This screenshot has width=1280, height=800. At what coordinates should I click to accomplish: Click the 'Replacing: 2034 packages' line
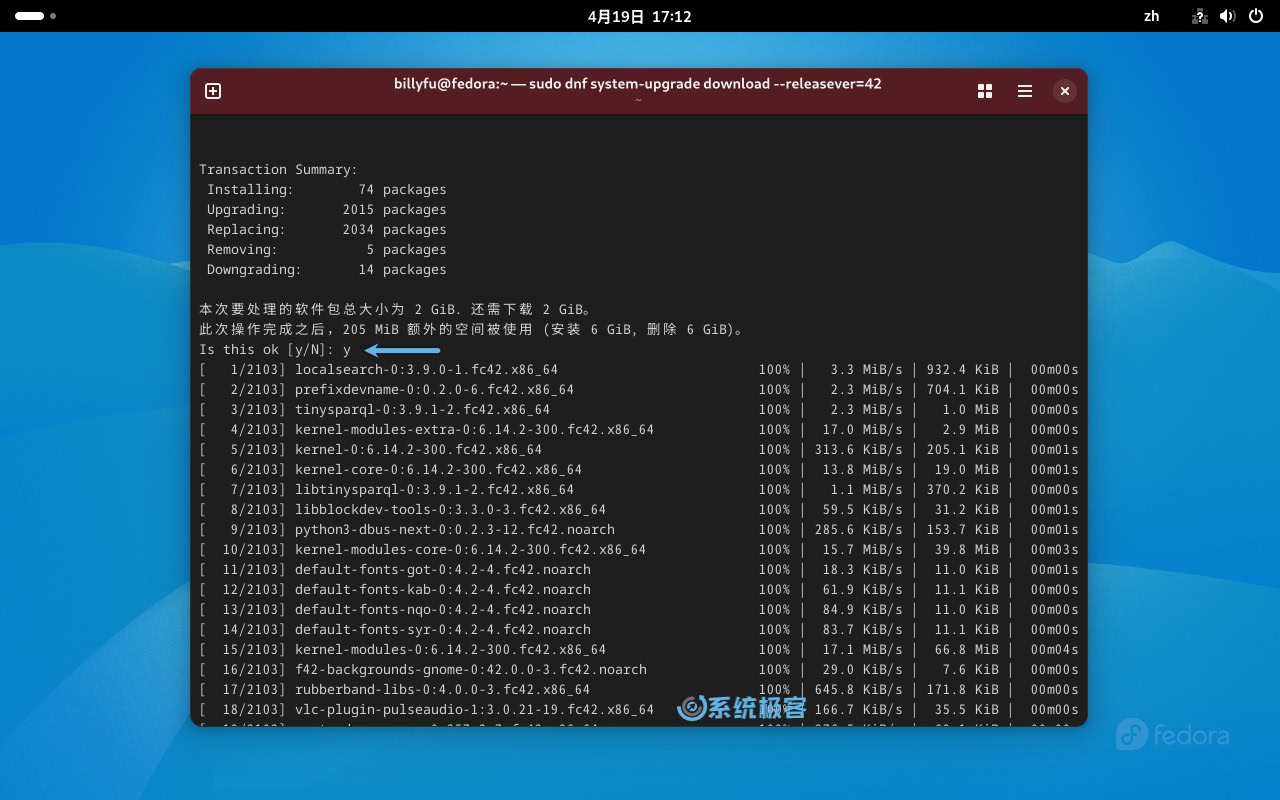[x=327, y=229]
